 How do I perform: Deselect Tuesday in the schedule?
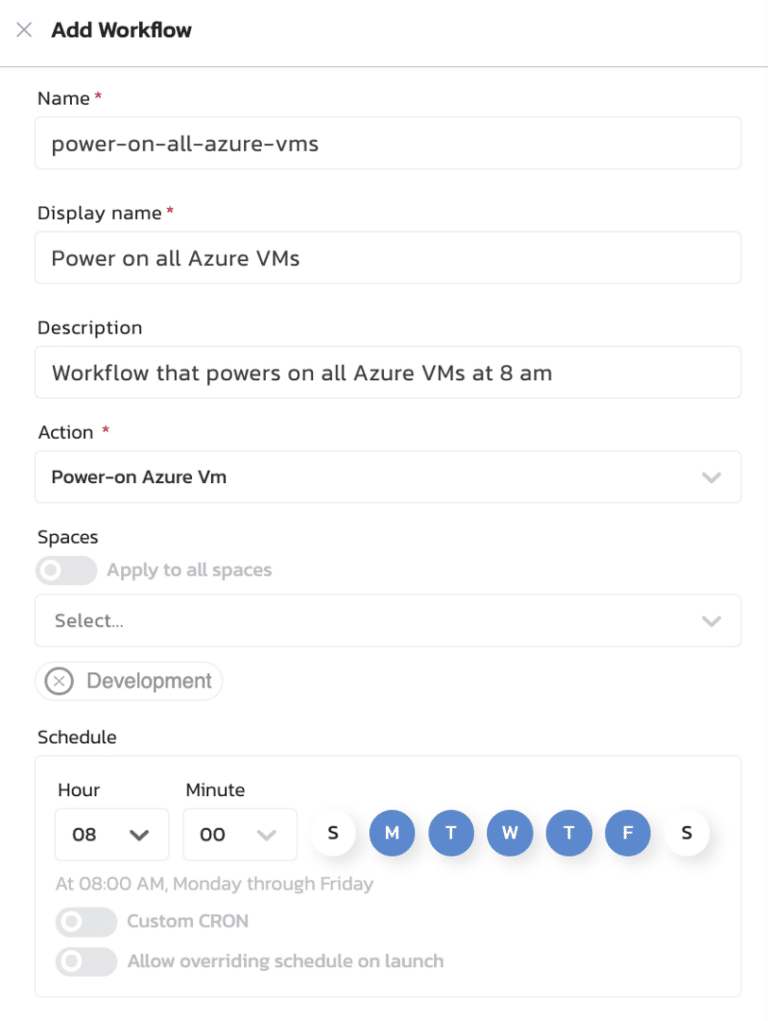click(x=451, y=833)
